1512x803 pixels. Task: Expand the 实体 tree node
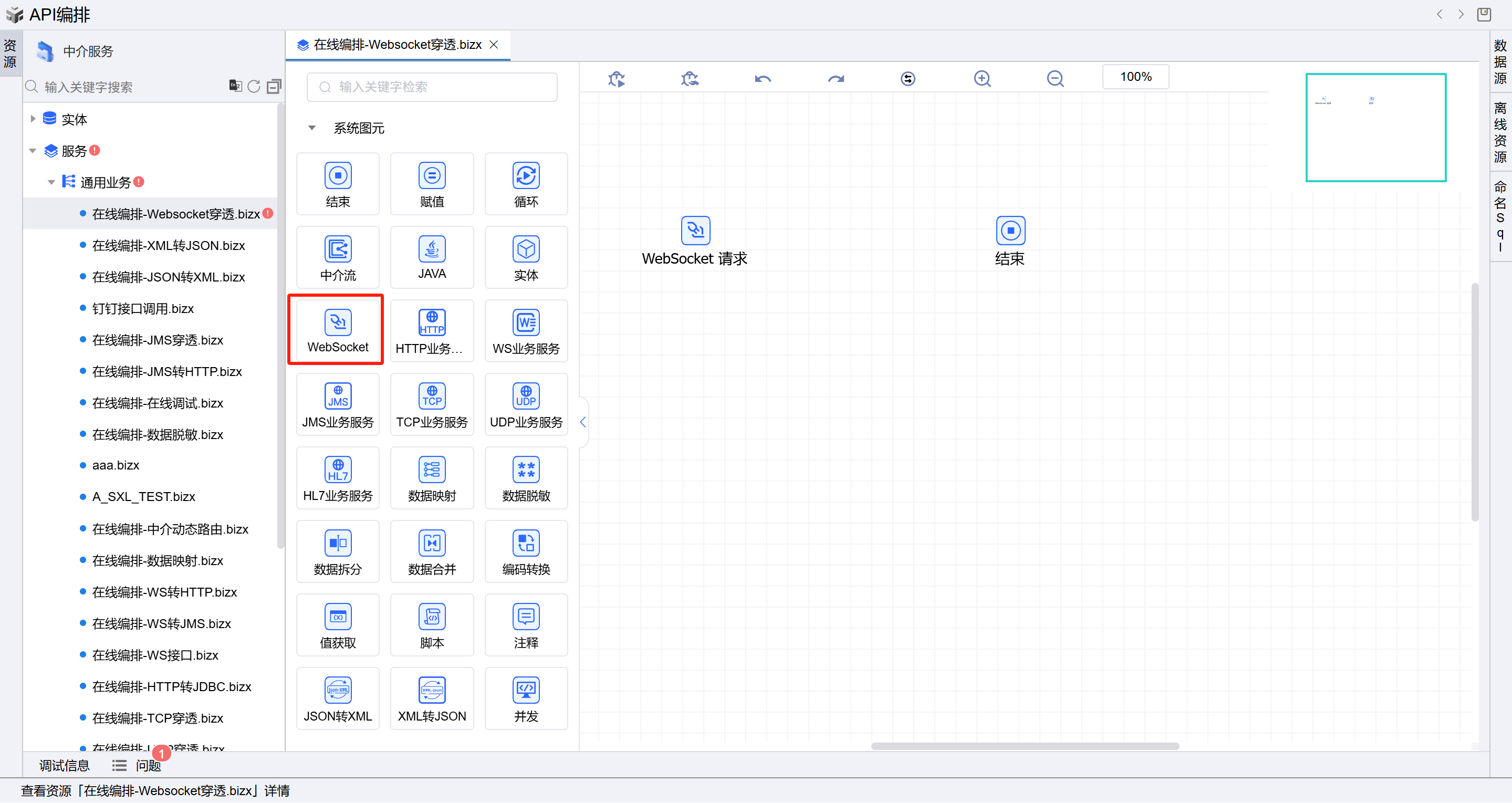[x=33, y=119]
